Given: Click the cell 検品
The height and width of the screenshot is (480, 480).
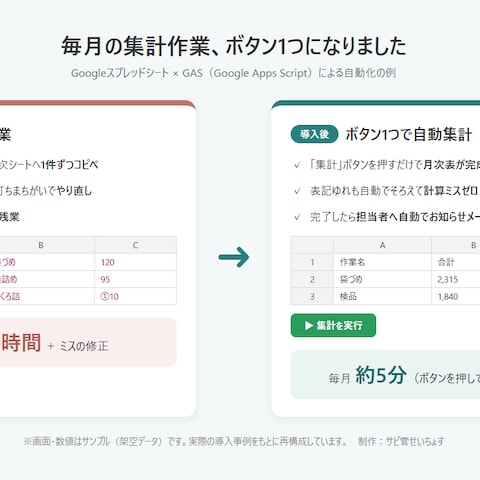Looking at the screenshot, I should (382, 296).
